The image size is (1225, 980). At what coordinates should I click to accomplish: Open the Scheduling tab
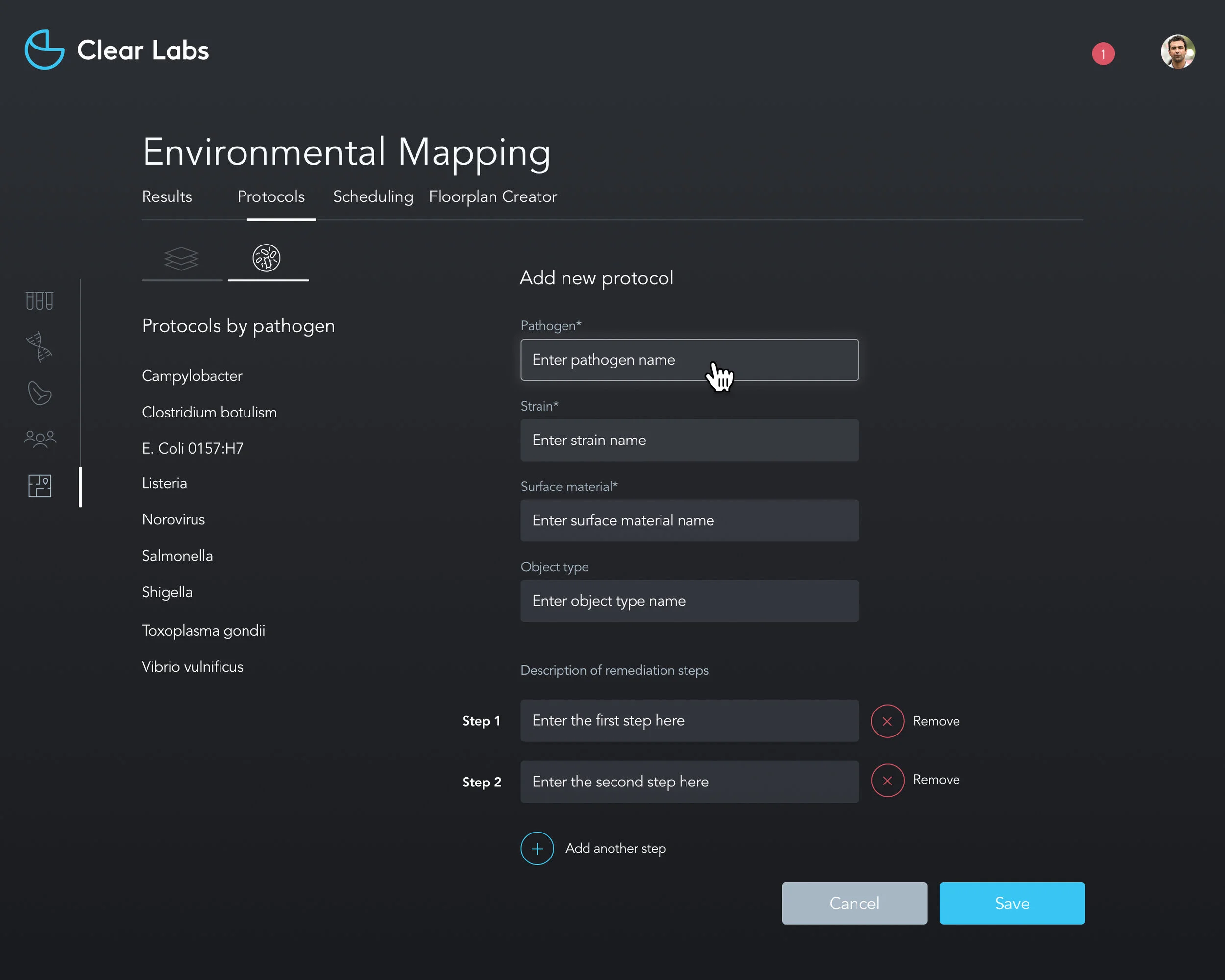[373, 196]
